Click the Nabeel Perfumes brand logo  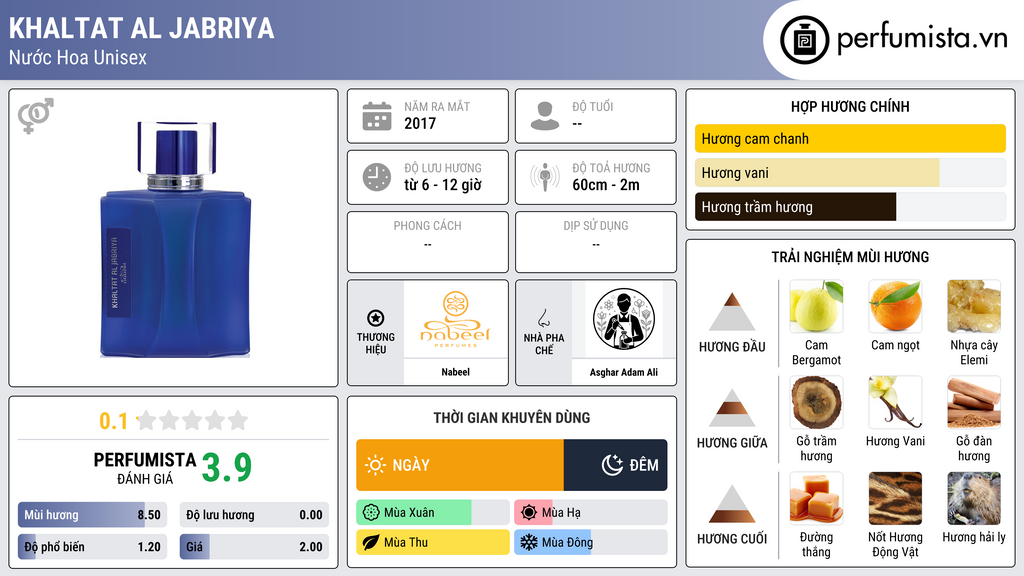[456, 320]
